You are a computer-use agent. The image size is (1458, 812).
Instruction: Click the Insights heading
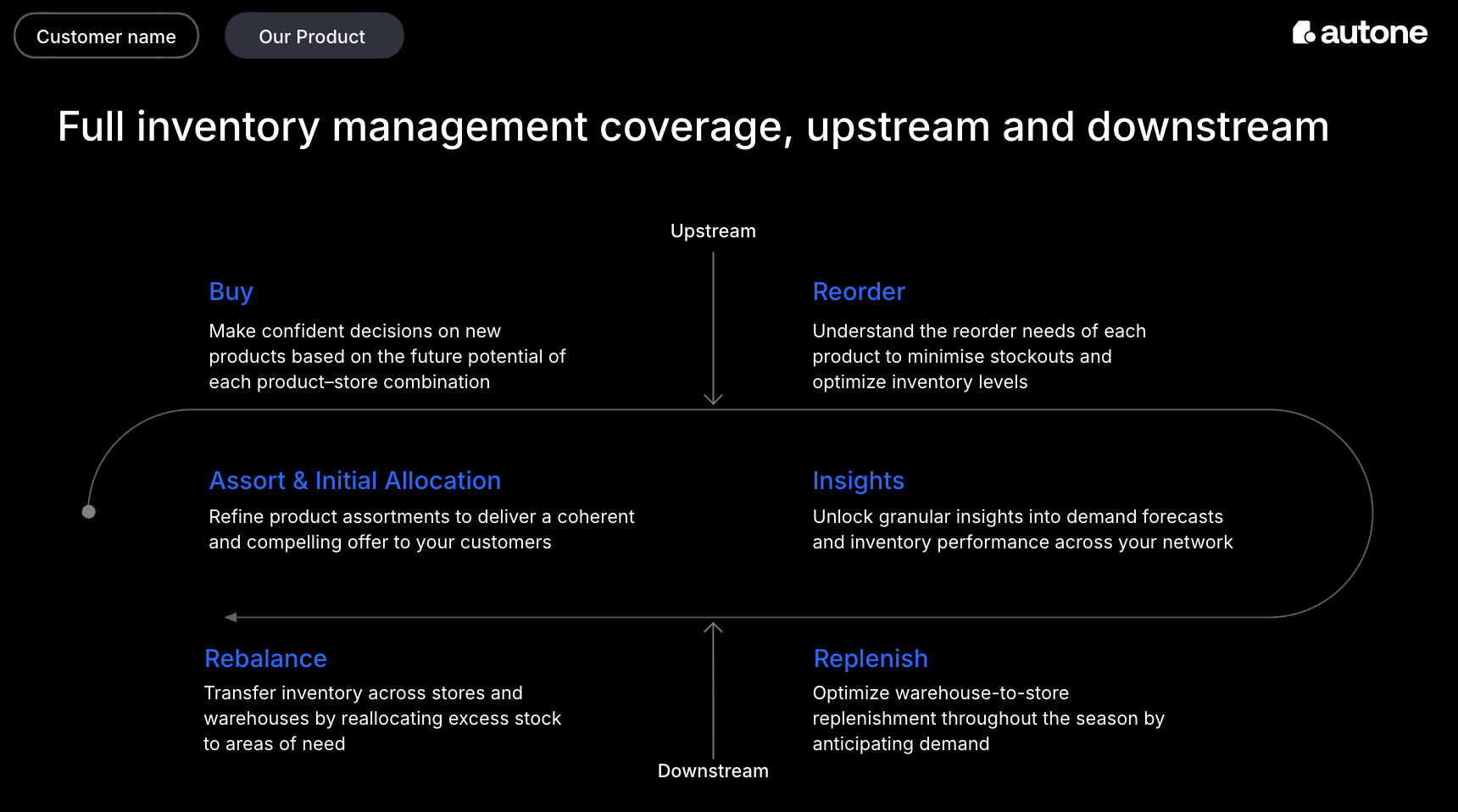(x=858, y=481)
